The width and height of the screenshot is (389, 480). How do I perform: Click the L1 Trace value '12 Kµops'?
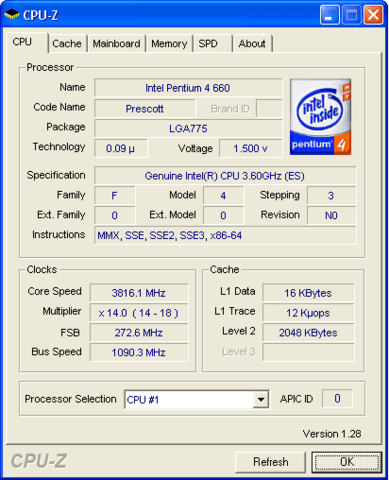(x=308, y=313)
